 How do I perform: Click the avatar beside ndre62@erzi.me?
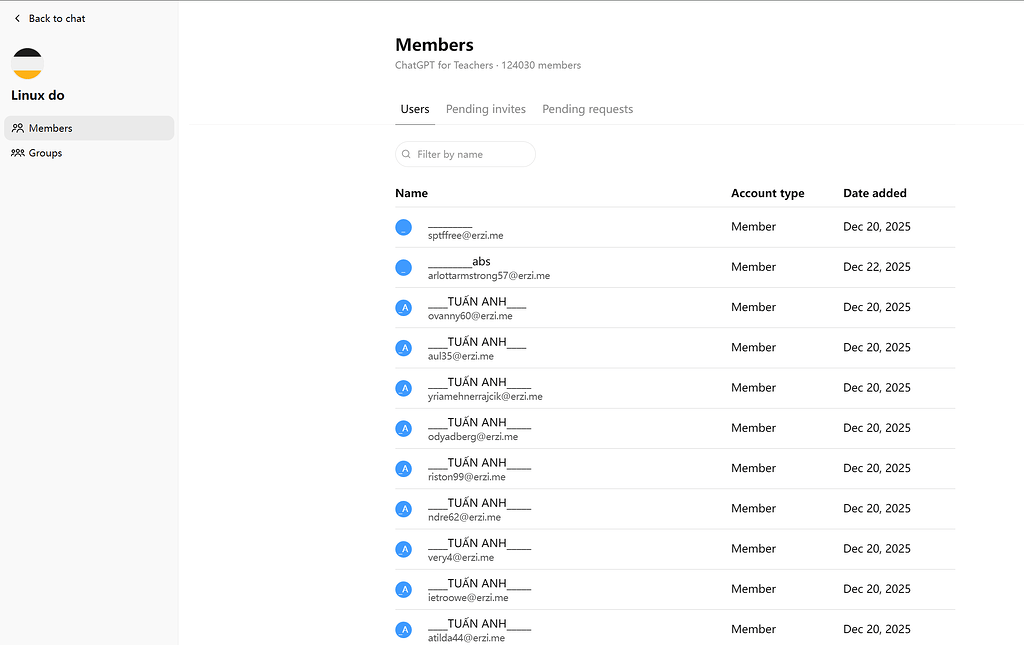pos(404,509)
